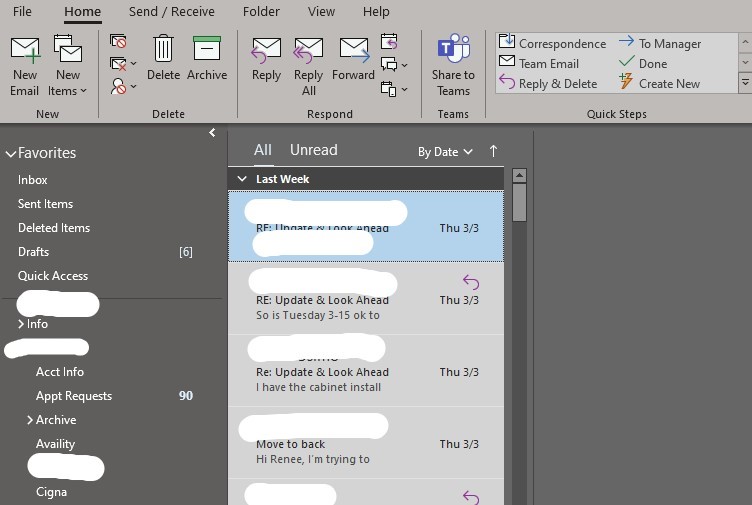Select the highlighted RE: Update & Look Ahead email
752x505 pixels.
point(366,226)
